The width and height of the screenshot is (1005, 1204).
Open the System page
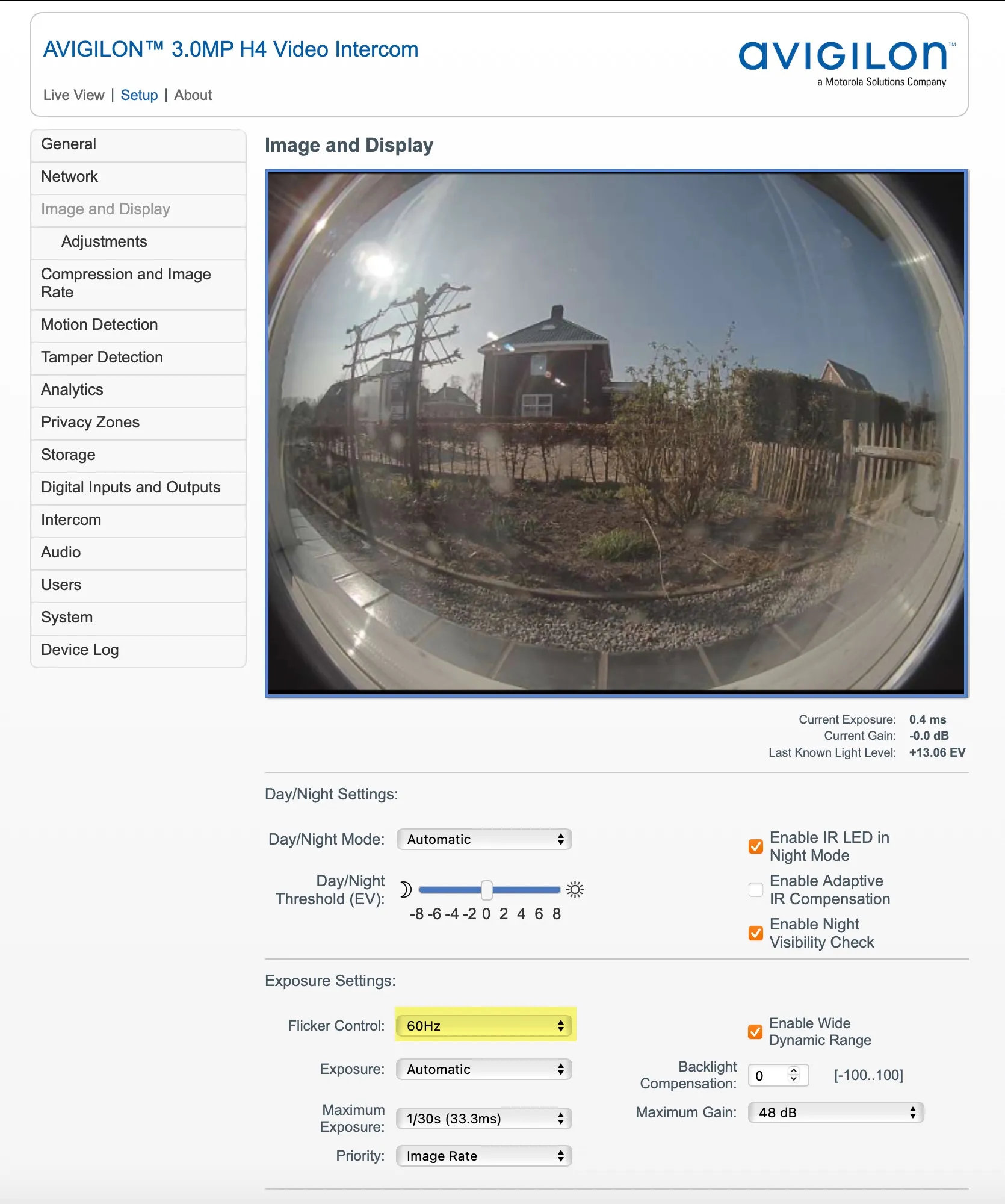pos(138,618)
